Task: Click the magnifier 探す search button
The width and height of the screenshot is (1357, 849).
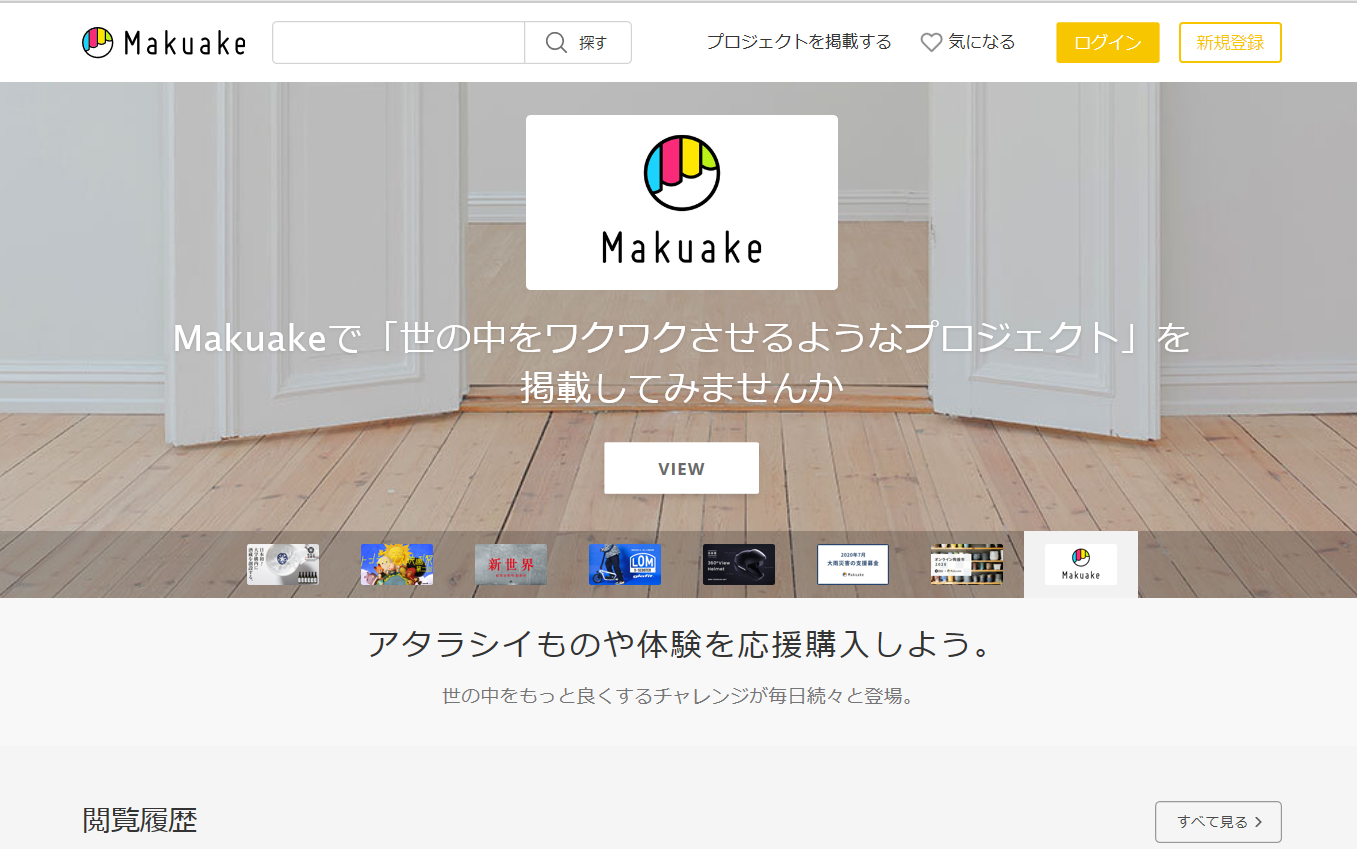Action: coord(578,43)
